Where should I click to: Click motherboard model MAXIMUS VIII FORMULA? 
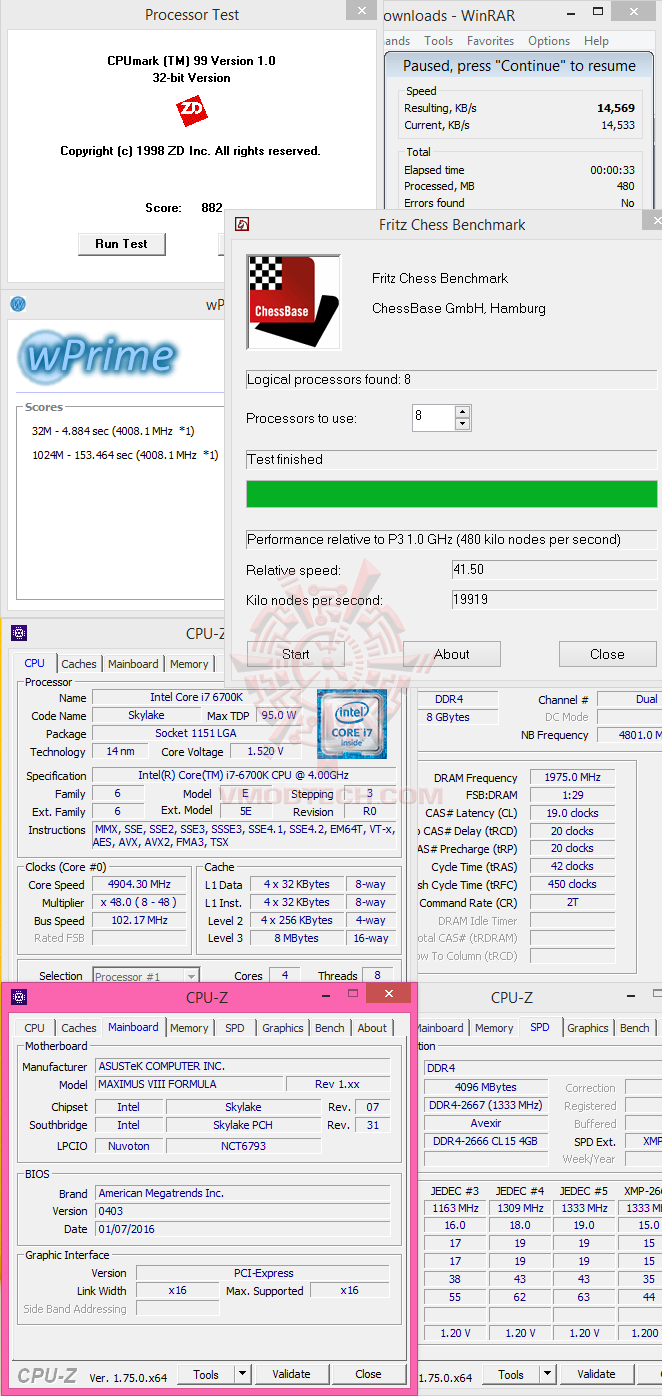point(189,1084)
